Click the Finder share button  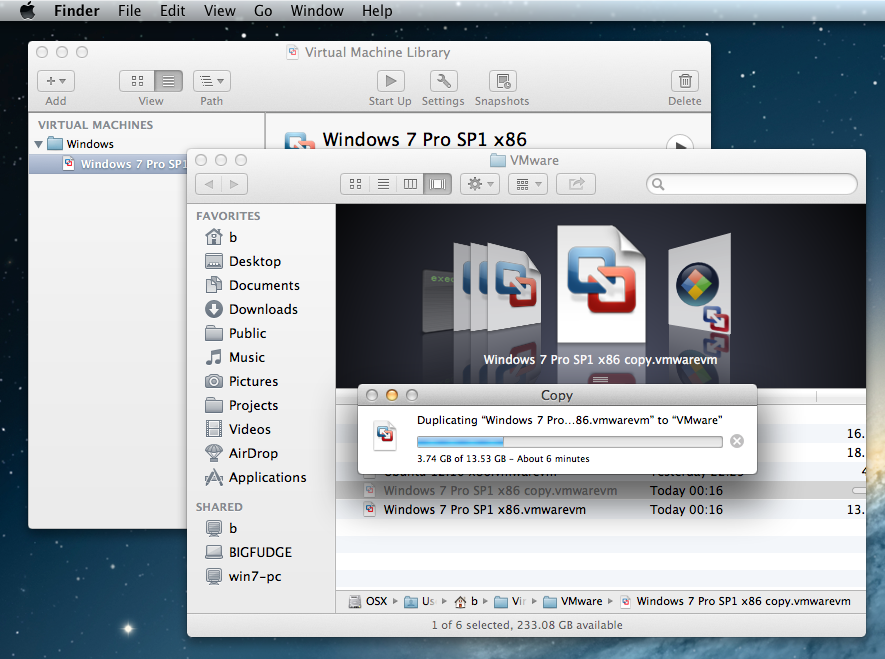[x=576, y=184]
